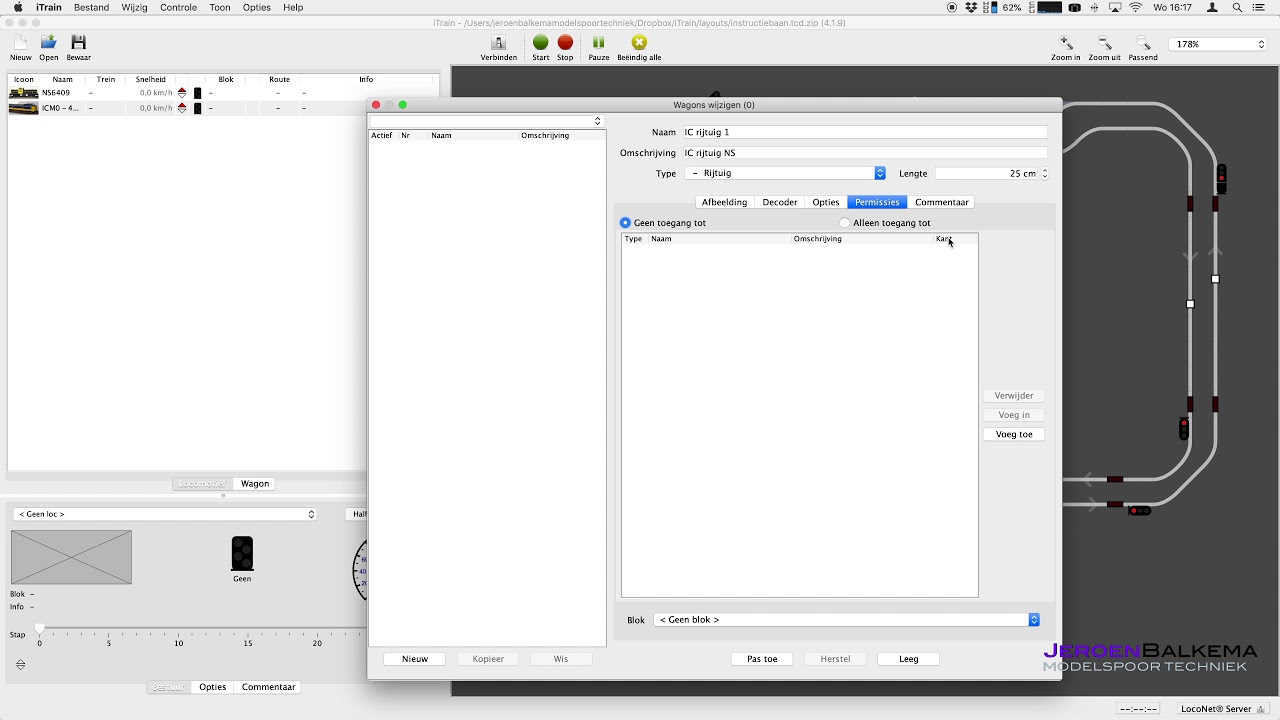1280x720 pixels.
Task: Click the Kopieer button
Action: 488,659
